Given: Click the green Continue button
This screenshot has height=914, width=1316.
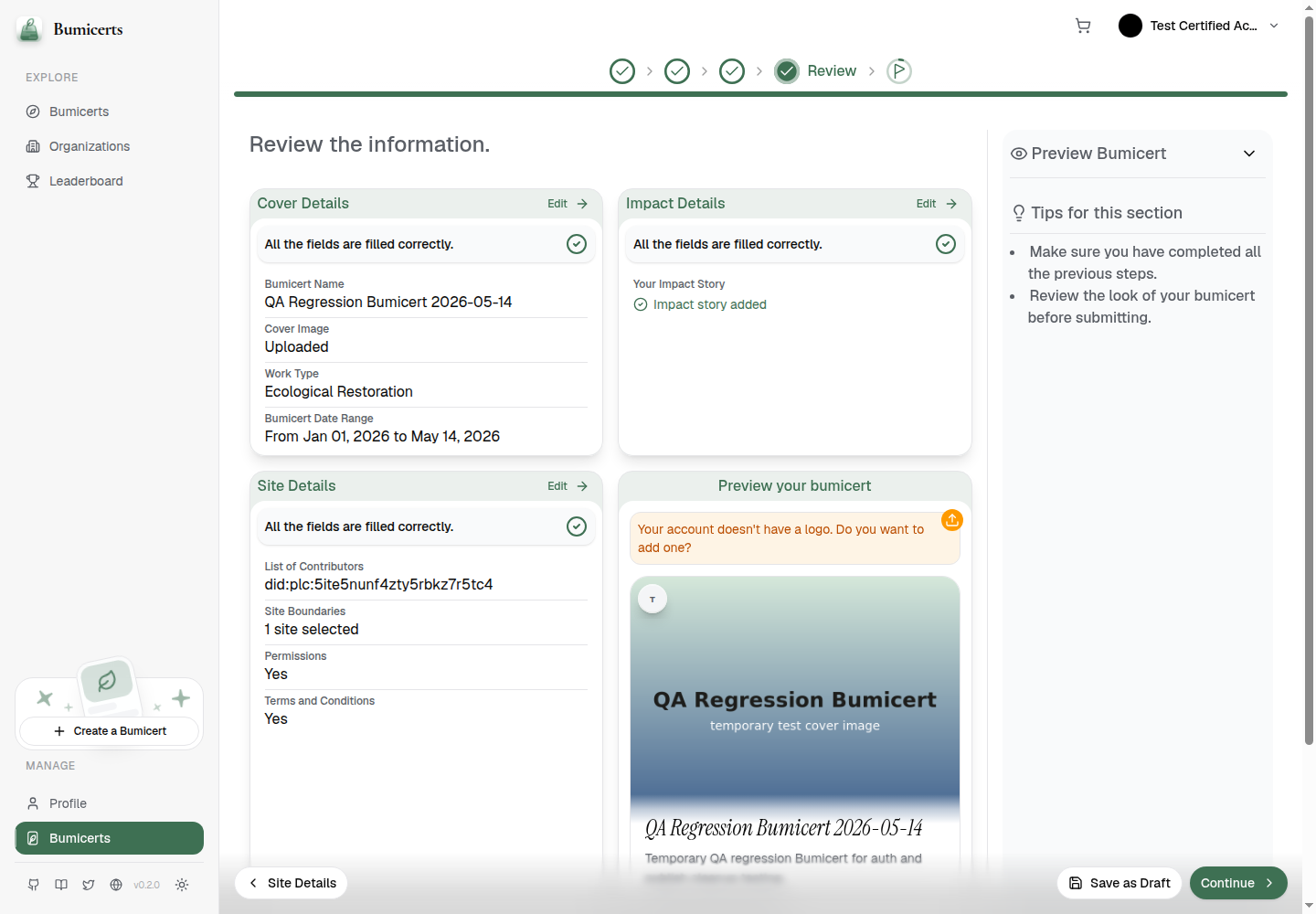Looking at the screenshot, I should (1238, 883).
